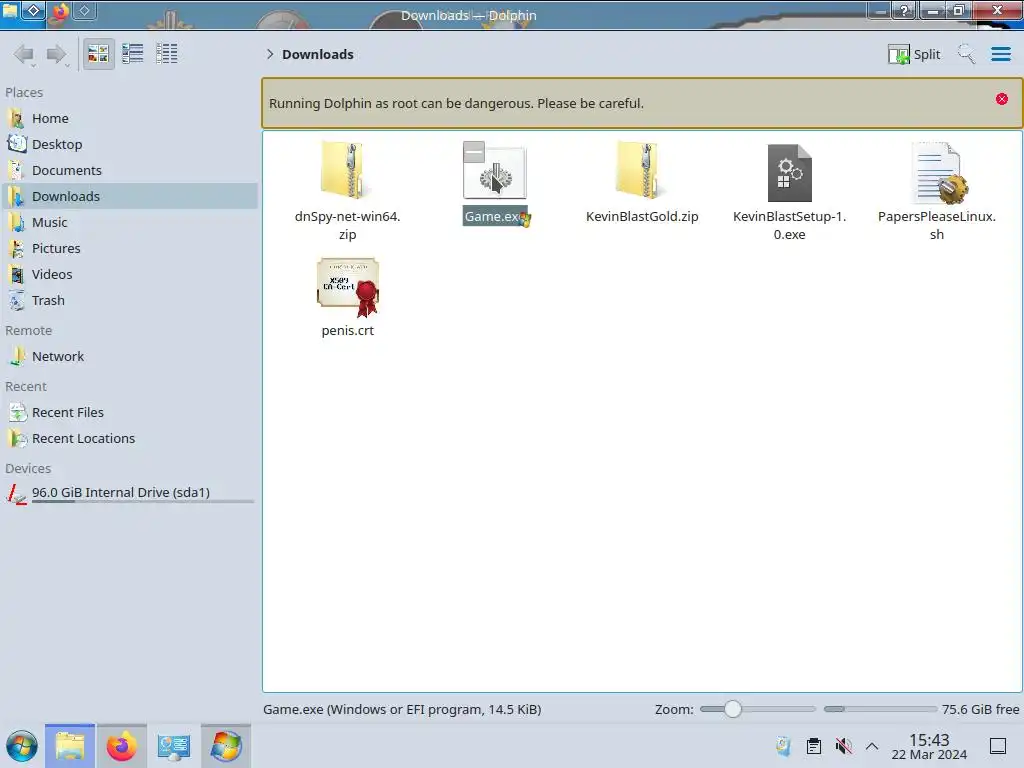The image size is (1024, 768).
Task: Switch to Details view mode
Action: (167, 54)
